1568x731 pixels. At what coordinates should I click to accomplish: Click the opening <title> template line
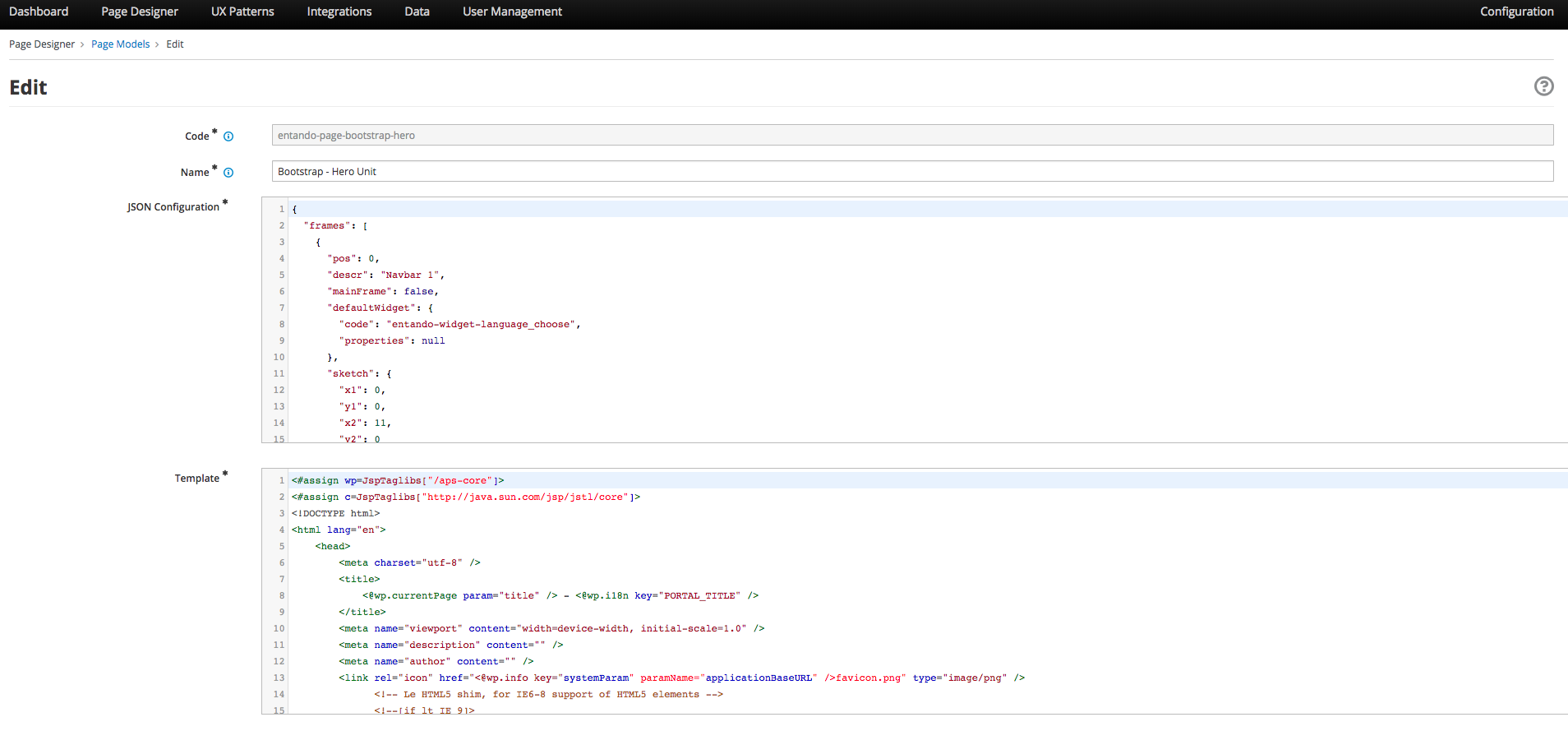tap(359, 579)
